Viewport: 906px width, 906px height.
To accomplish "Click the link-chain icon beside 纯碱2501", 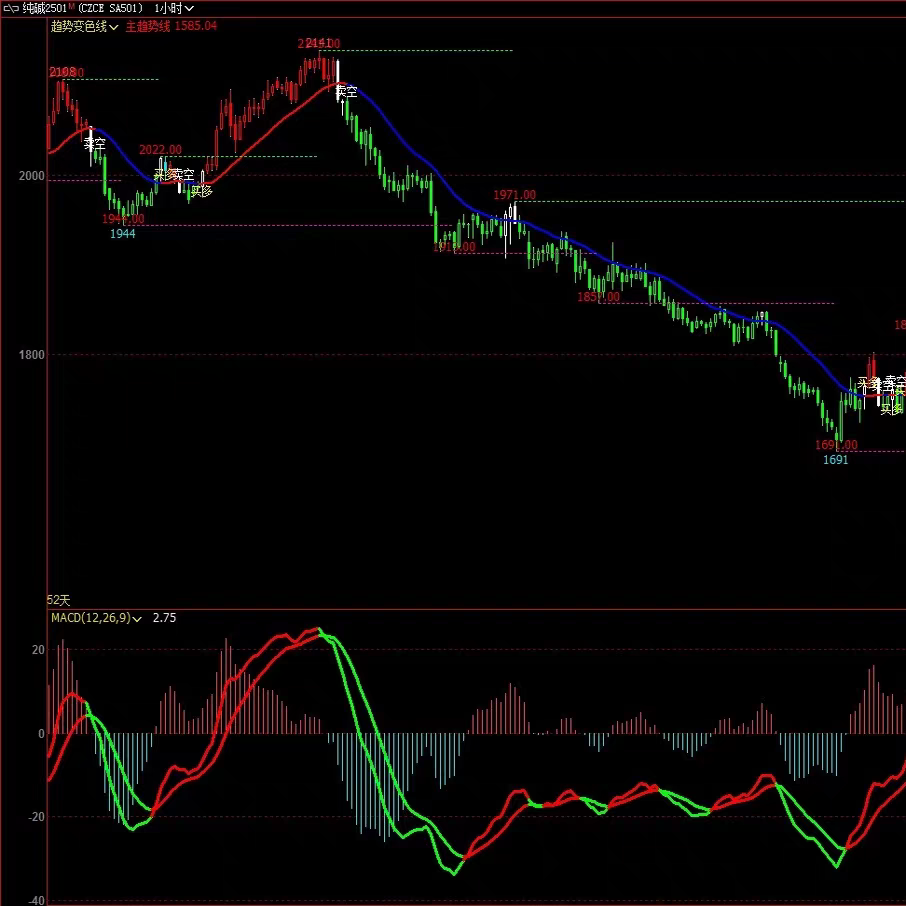I will click(11, 9).
